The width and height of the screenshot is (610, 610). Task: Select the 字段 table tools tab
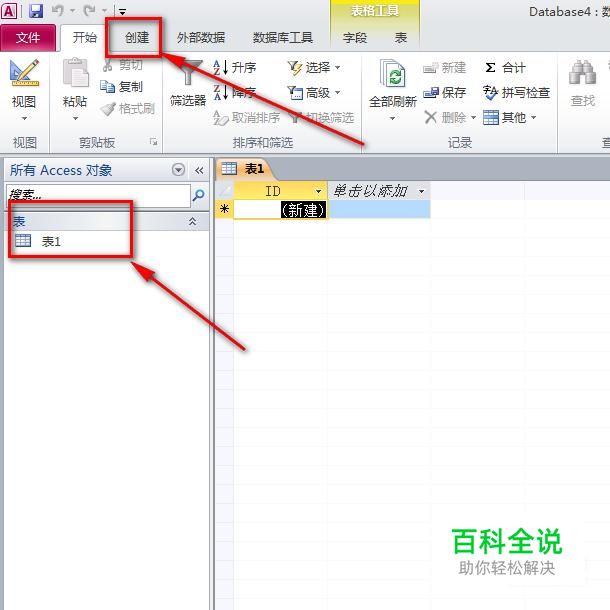coord(355,38)
